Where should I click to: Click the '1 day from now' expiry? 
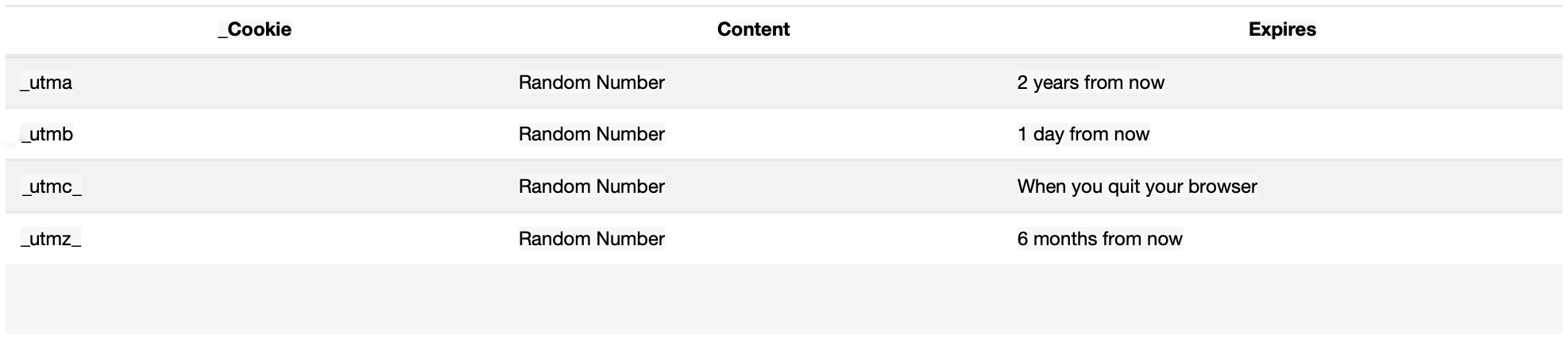(1083, 134)
